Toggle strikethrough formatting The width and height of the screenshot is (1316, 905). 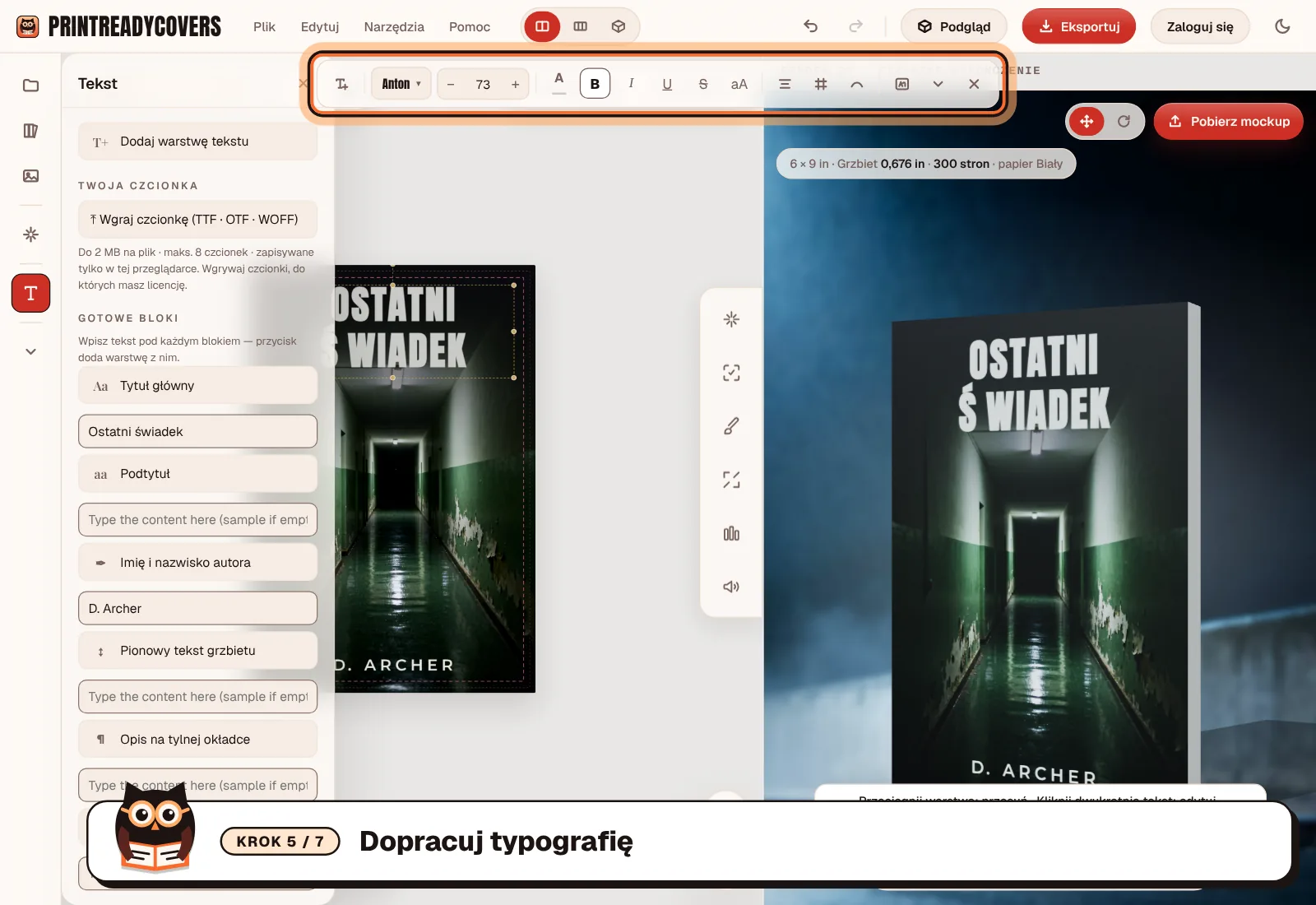coord(703,84)
